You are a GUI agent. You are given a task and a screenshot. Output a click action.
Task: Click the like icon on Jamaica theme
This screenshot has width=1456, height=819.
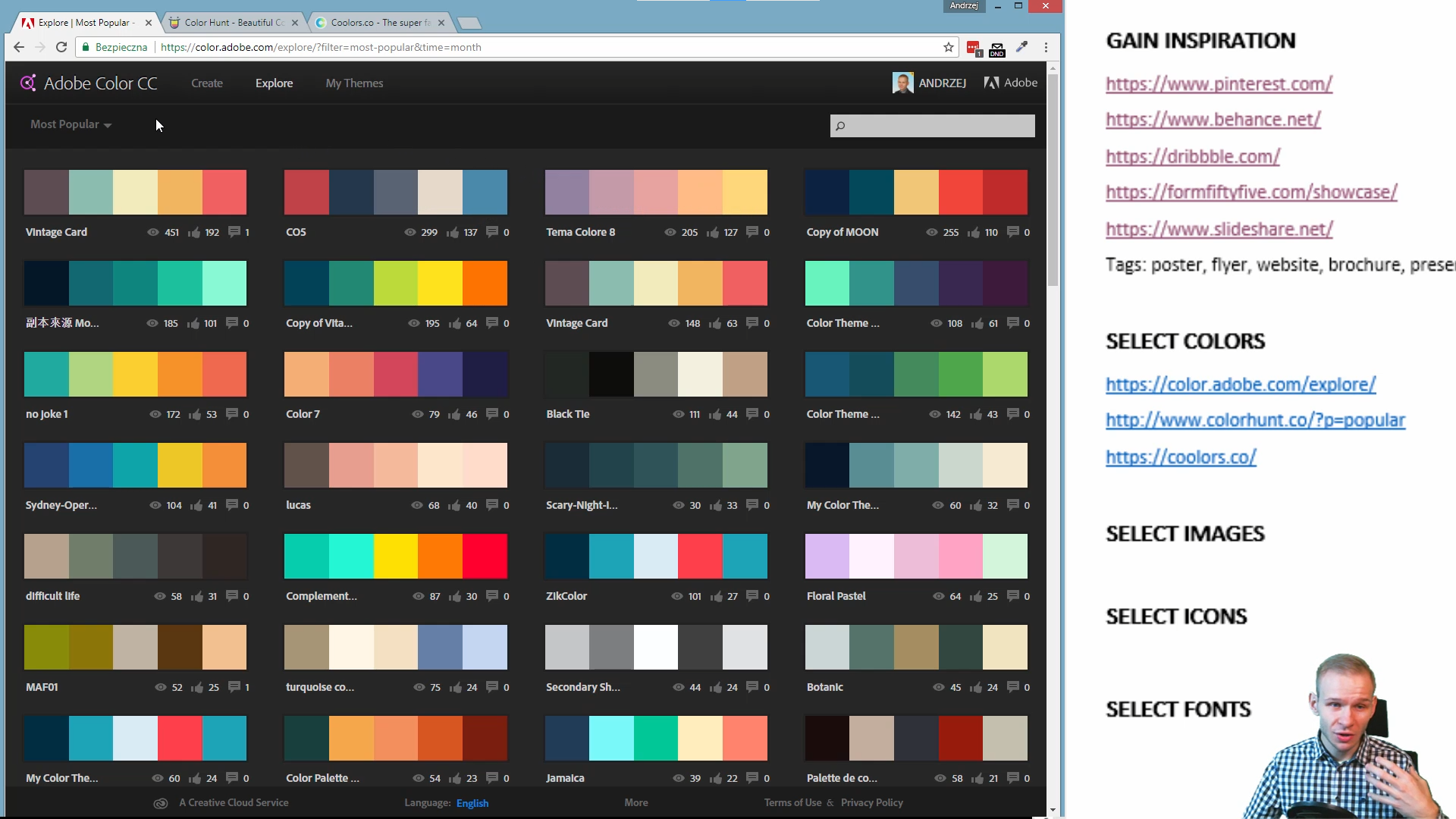[716, 778]
